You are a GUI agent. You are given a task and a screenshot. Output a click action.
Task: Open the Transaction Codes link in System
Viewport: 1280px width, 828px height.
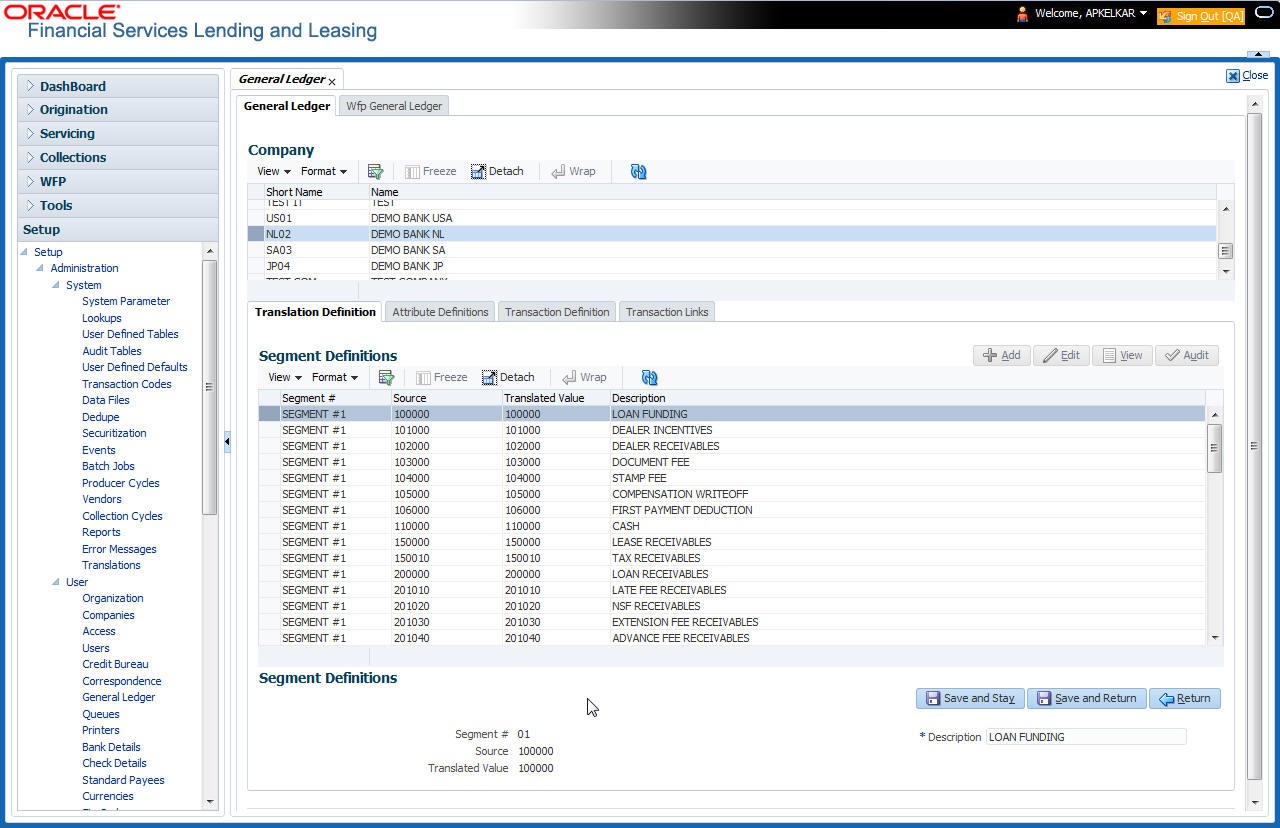click(126, 384)
